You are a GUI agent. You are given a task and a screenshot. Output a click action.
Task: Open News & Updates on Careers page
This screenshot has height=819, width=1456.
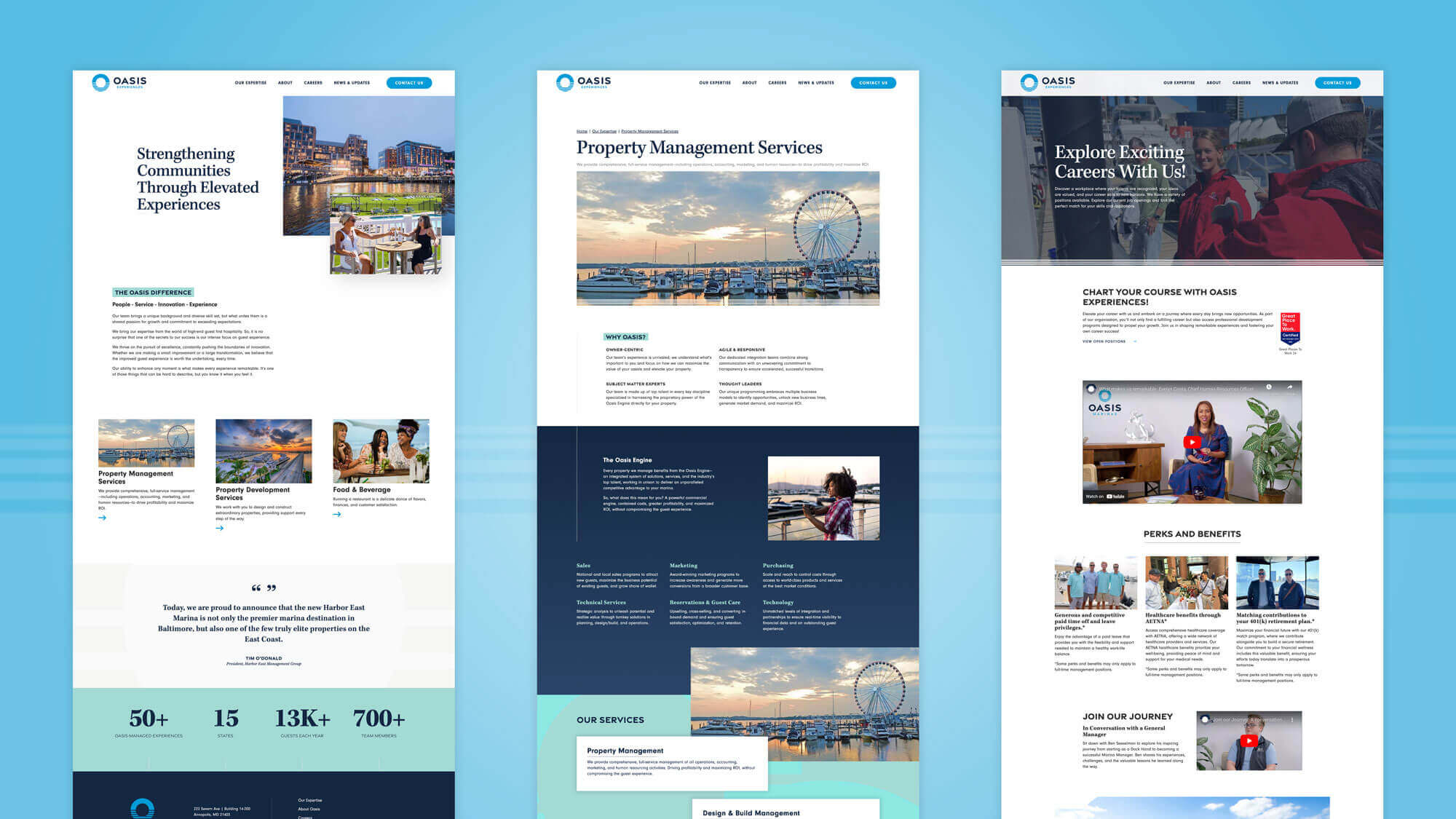1280,83
